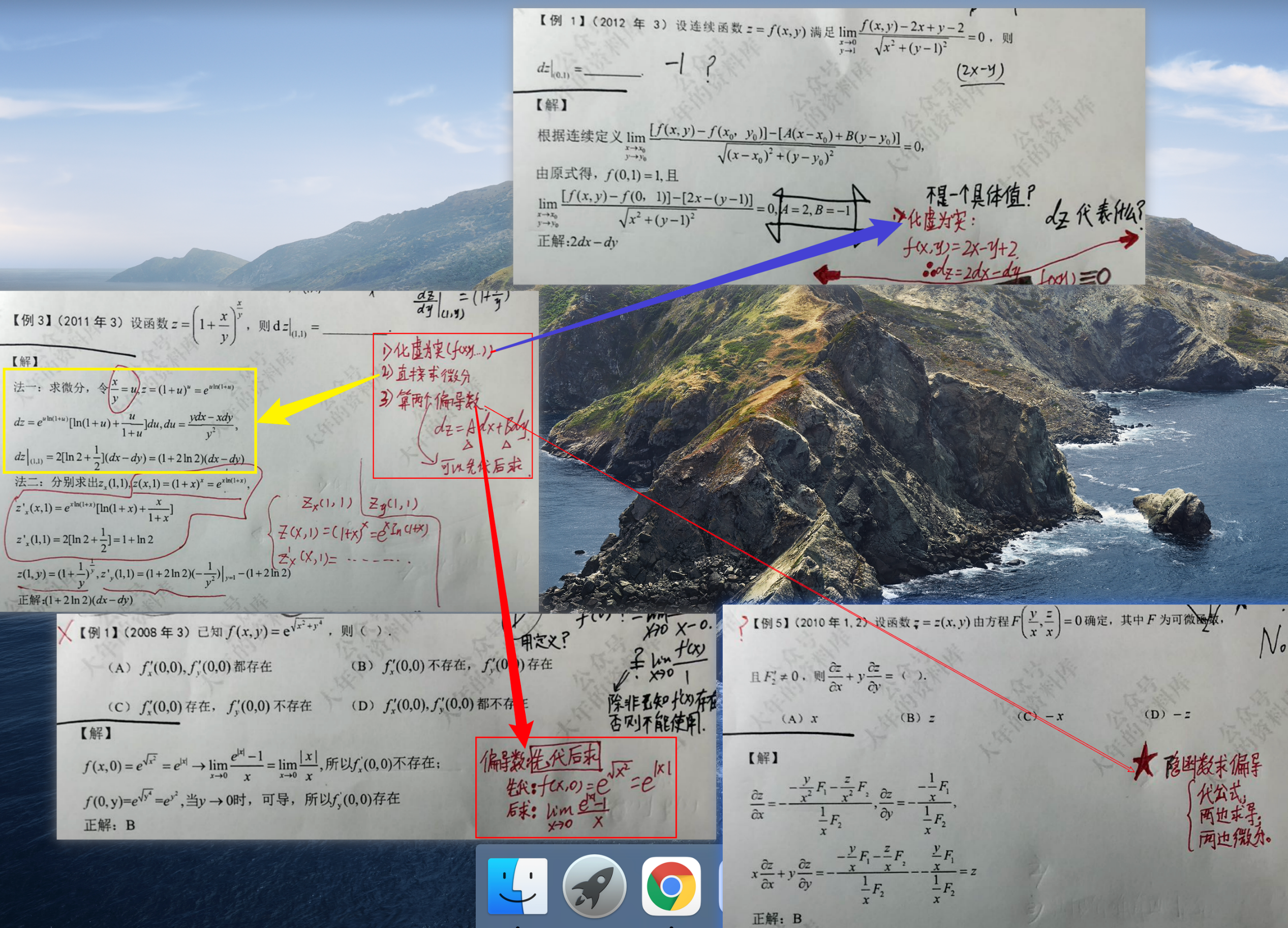Click inside the yellow-bordered 法一 solution box
1288x928 pixels.
(x=130, y=421)
